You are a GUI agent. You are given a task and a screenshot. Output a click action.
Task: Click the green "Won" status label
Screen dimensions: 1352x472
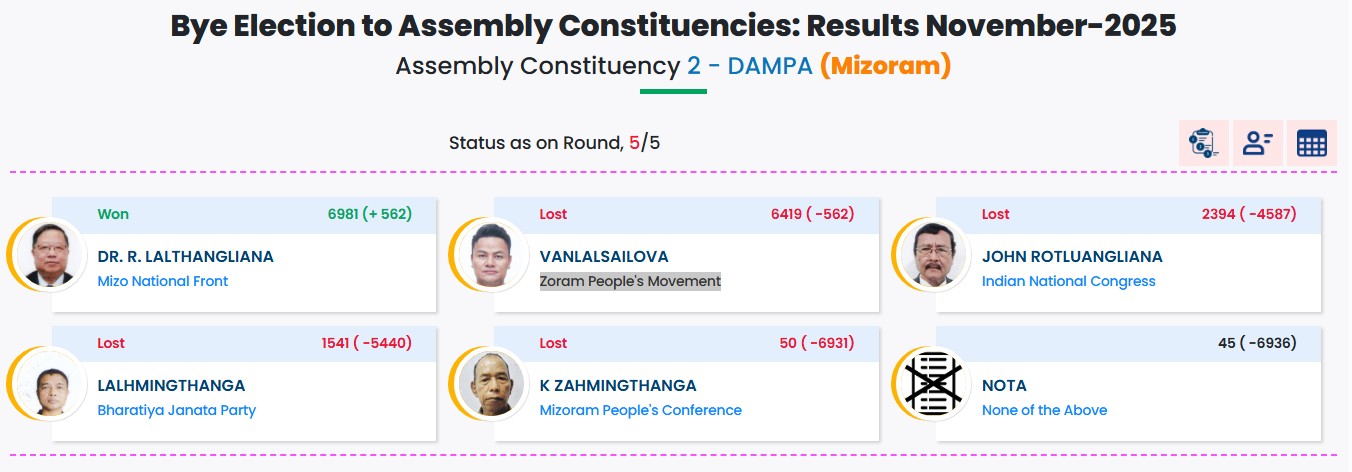(113, 214)
